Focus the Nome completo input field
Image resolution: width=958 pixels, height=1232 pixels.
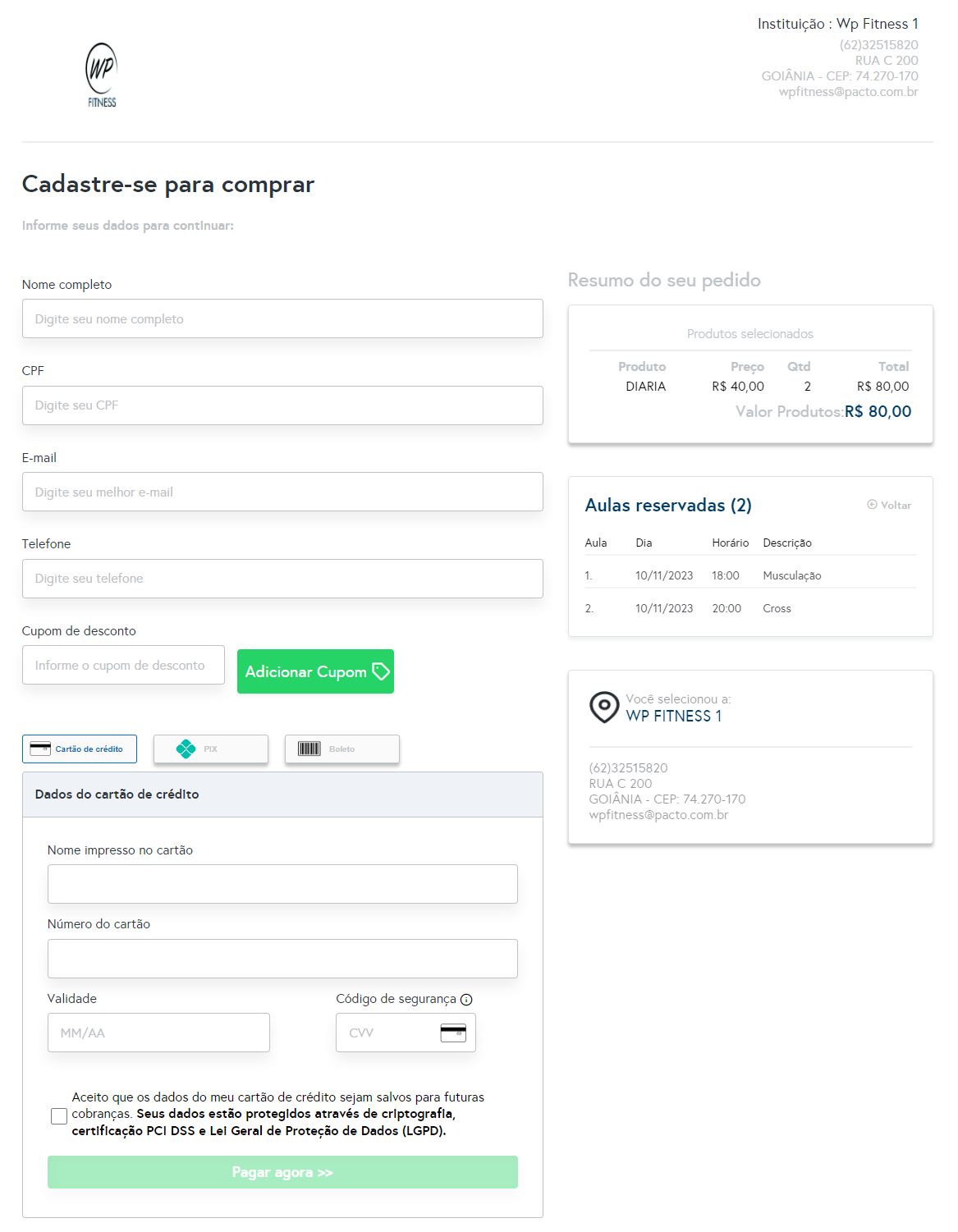[x=282, y=318]
